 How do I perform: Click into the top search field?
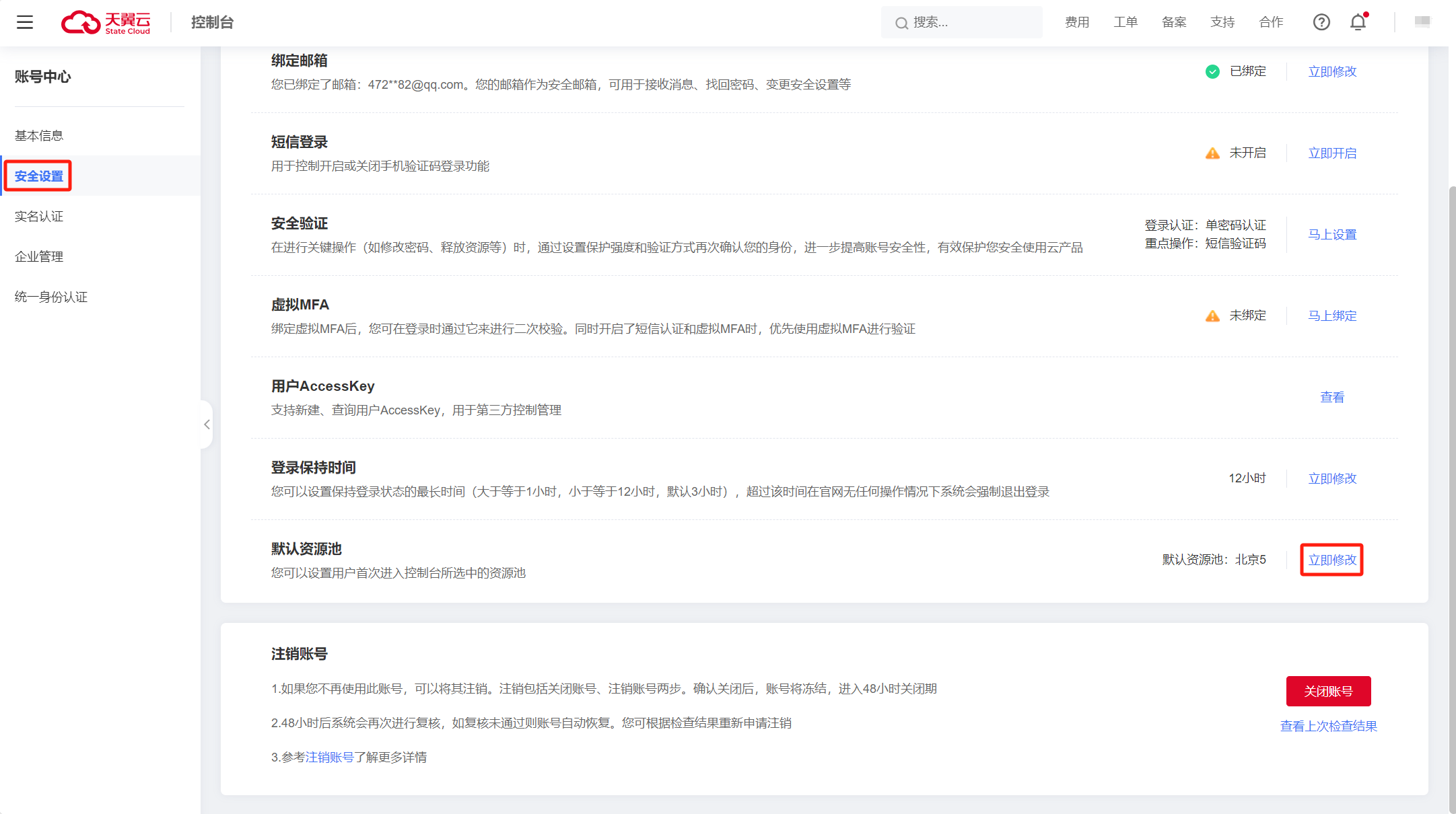(961, 22)
